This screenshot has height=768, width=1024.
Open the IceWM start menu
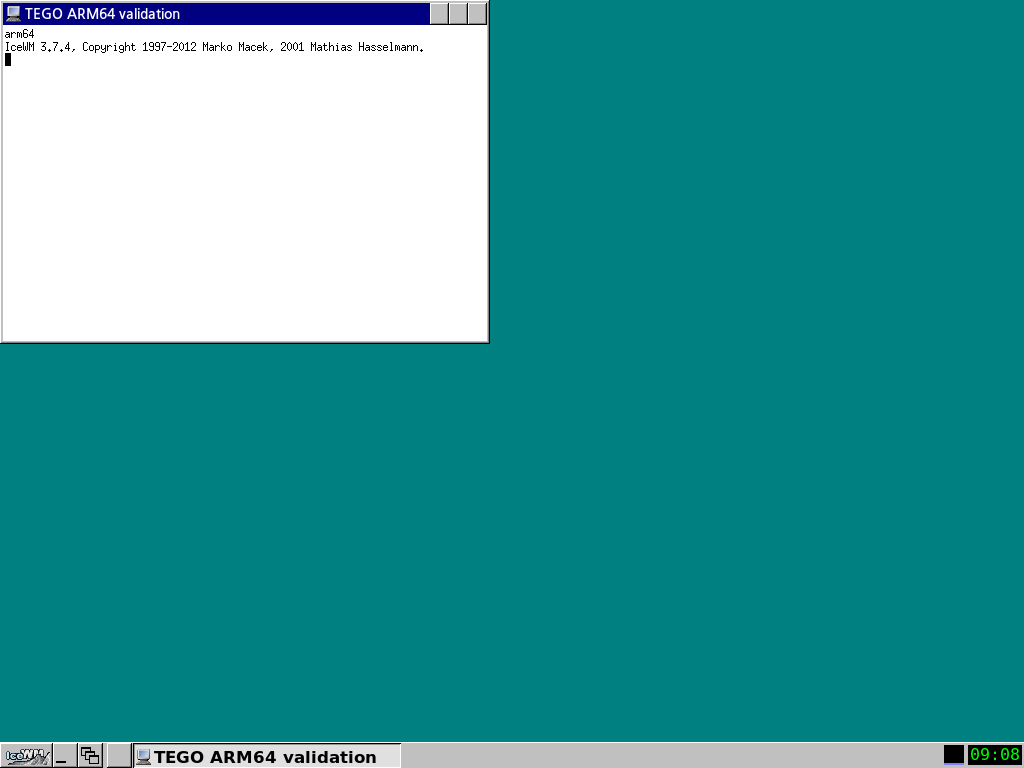26,756
